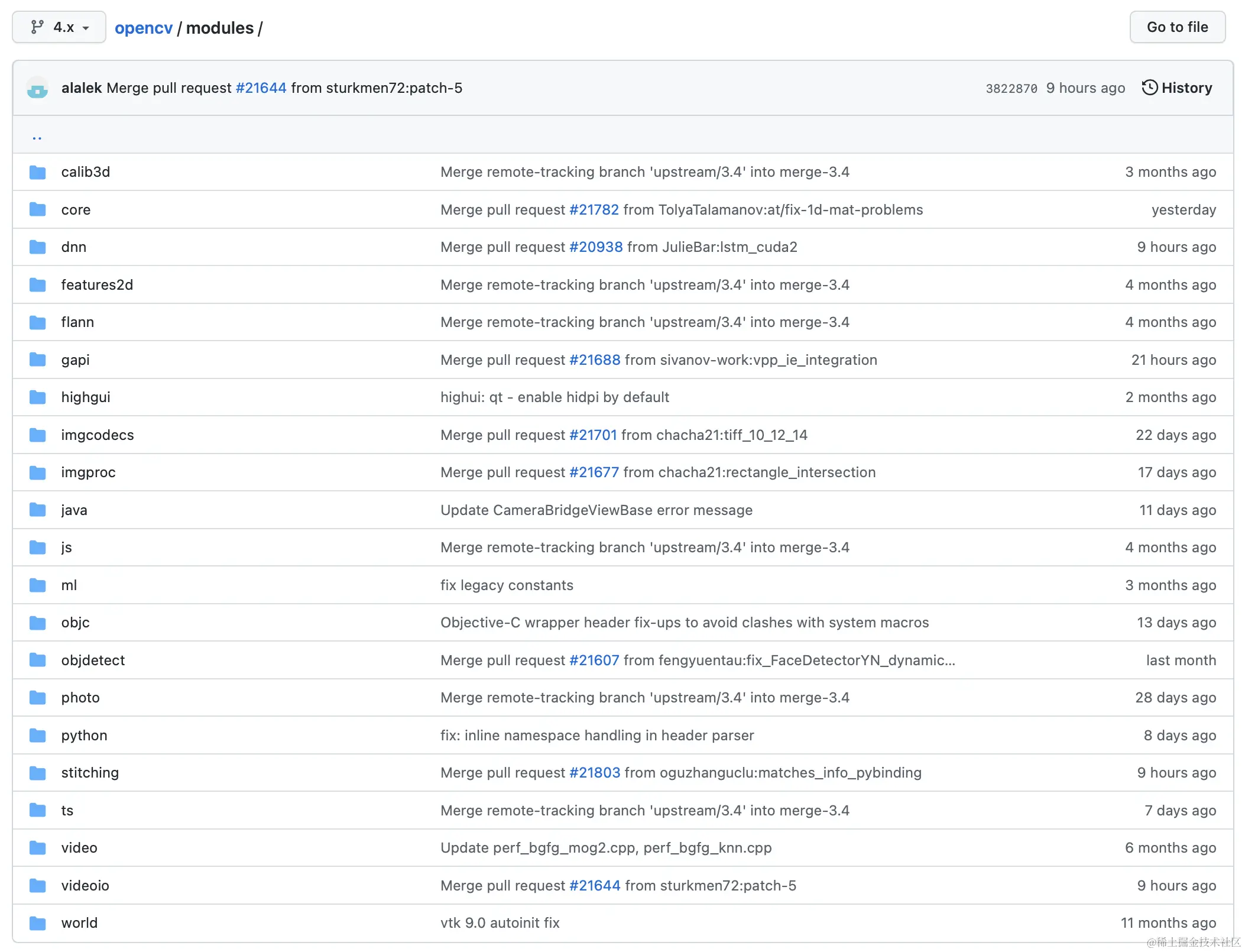Viewport: 1245px width, 952px height.
Task: Click the highgui folder icon
Action: [x=38, y=397]
